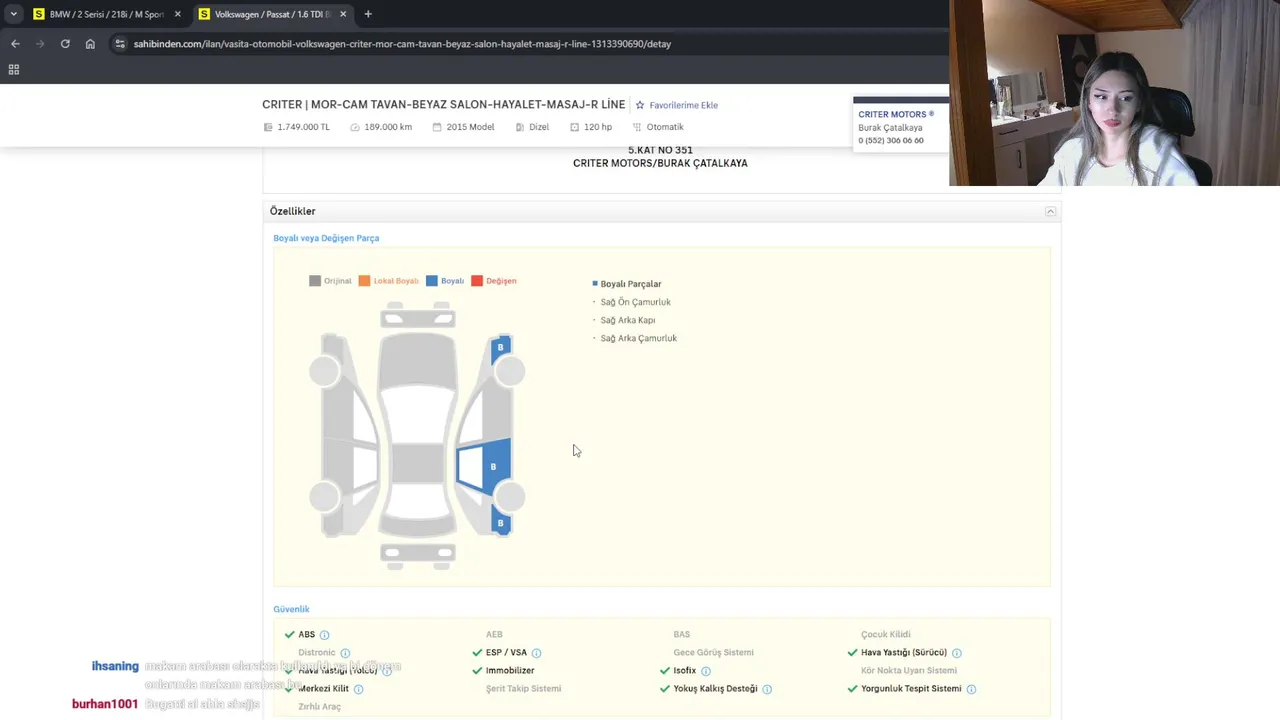
Task: Open a new browser tab
Action: click(x=368, y=14)
